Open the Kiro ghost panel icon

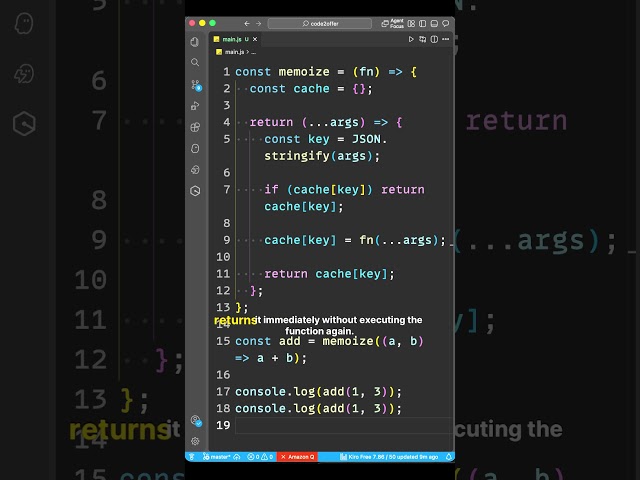point(195,148)
